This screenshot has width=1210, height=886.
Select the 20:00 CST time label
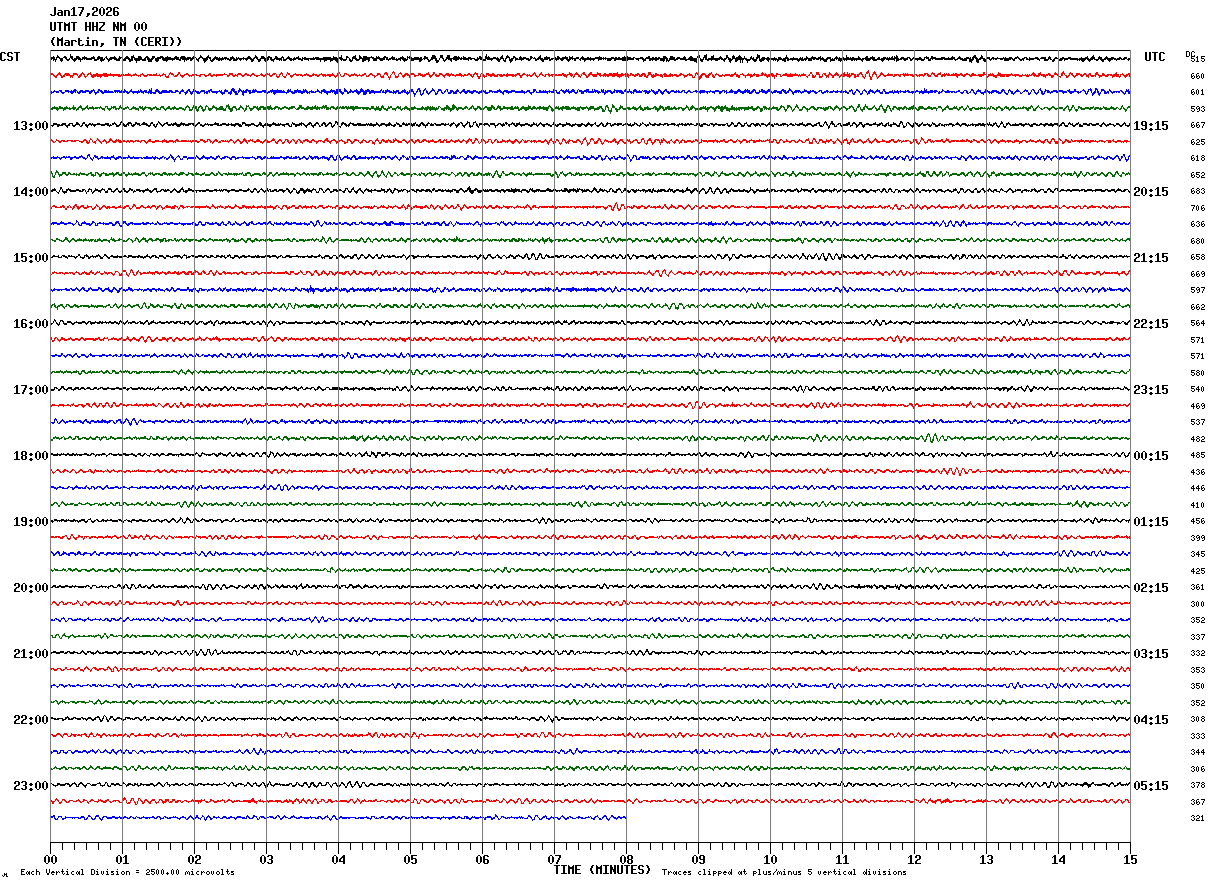tap(30, 588)
